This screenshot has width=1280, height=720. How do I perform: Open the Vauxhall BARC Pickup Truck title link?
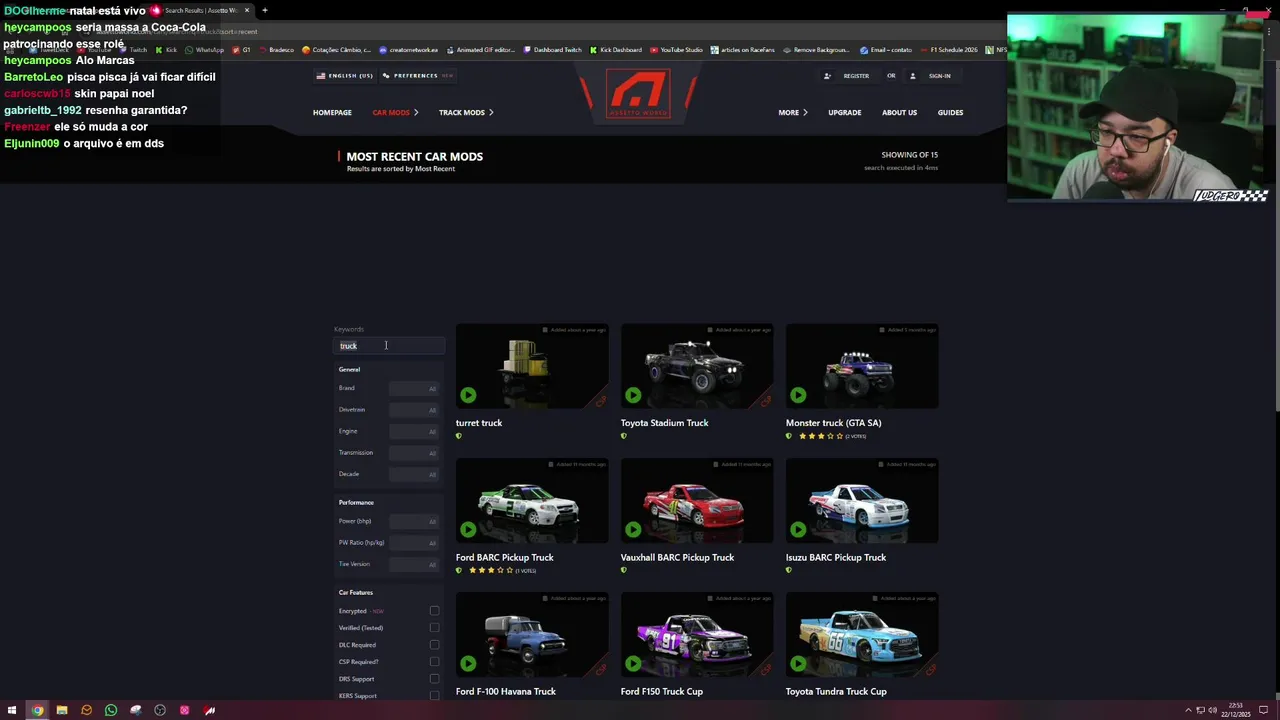pos(677,557)
